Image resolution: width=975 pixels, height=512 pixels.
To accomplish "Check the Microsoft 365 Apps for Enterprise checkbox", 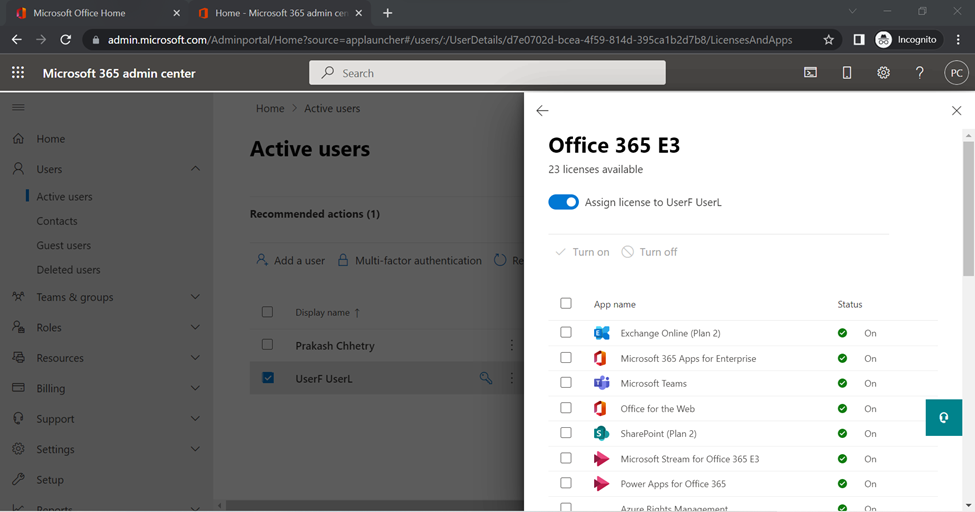I will [x=566, y=358].
